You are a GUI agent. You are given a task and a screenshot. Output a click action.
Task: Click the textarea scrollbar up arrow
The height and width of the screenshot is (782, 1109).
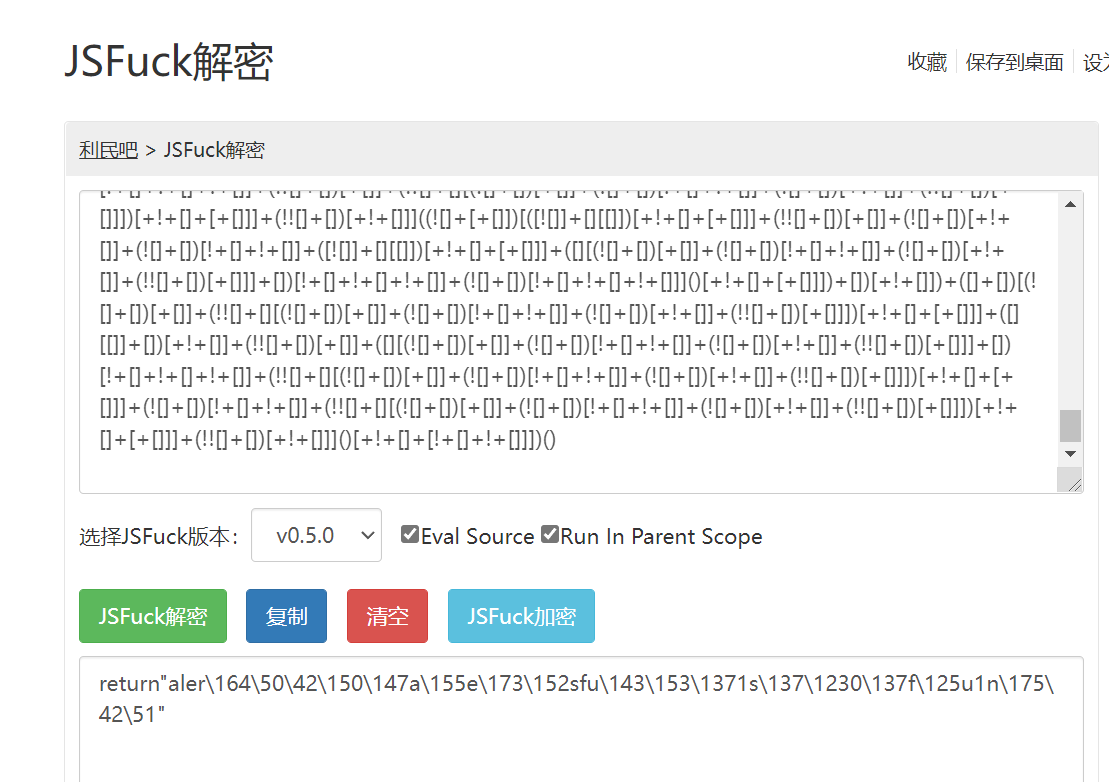tap(1070, 204)
